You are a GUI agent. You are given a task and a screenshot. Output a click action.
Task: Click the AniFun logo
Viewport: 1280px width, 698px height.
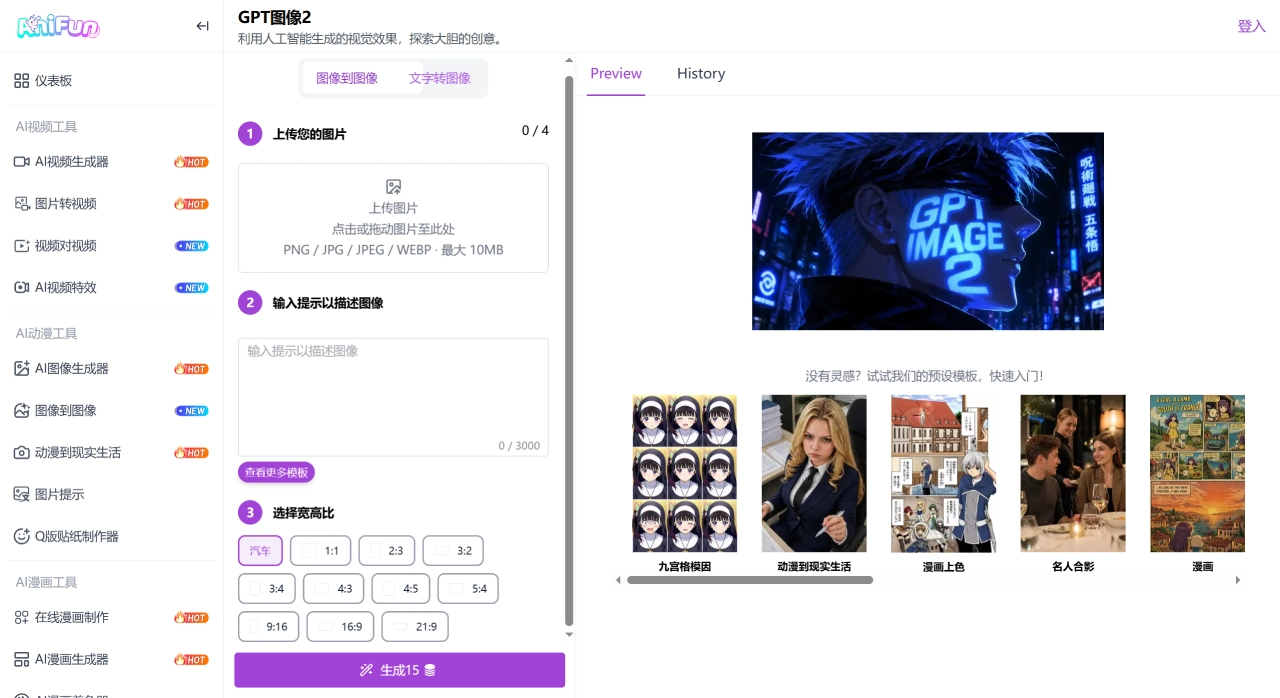[59, 26]
